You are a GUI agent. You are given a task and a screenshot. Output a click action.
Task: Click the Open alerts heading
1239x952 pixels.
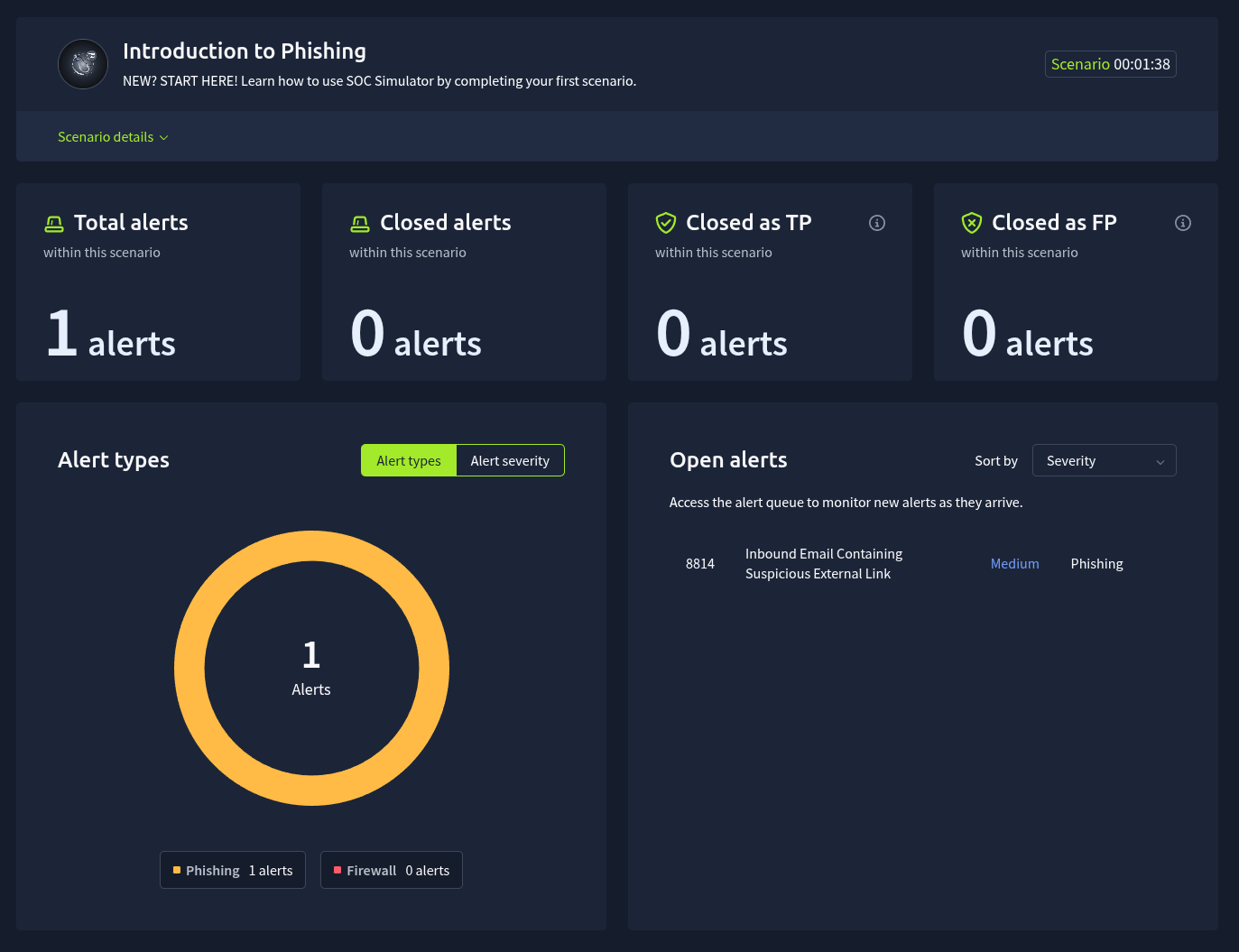pyautogui.click(x=728, y=460)
